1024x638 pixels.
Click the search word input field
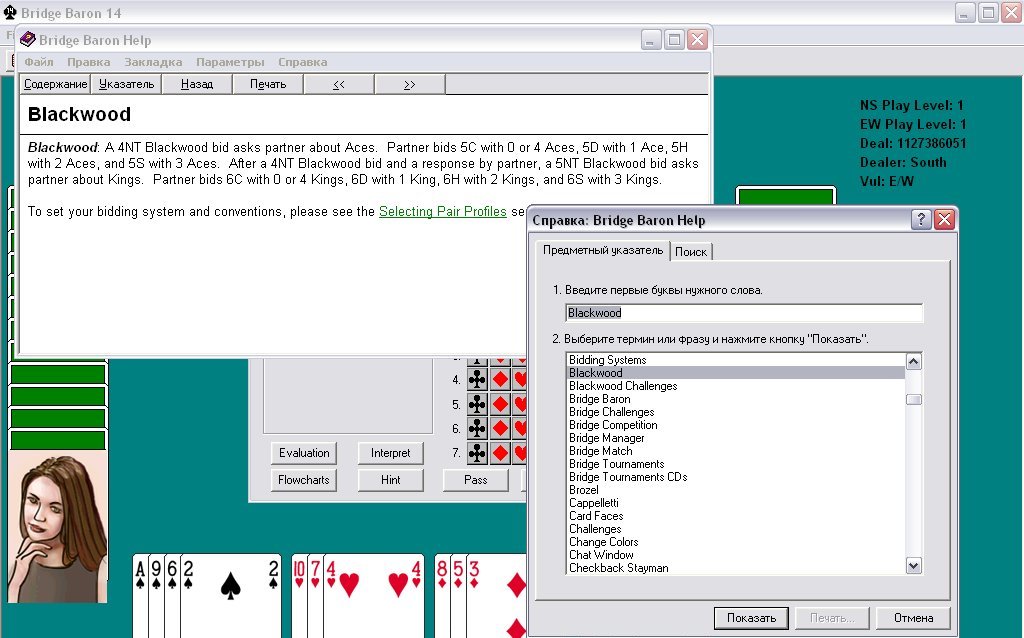click(743, 313)
